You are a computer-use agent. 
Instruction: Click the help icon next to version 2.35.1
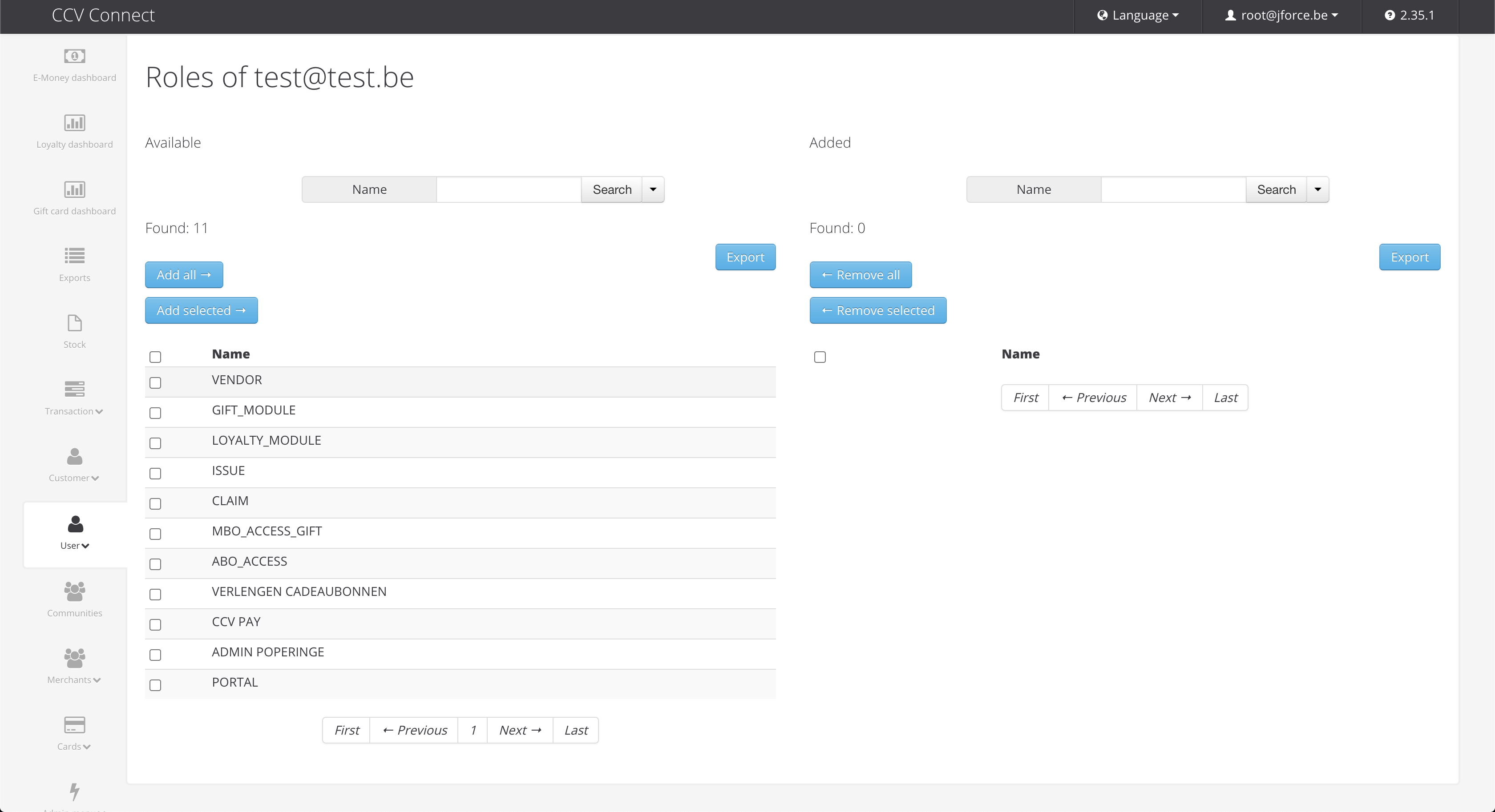(1390, 16)
